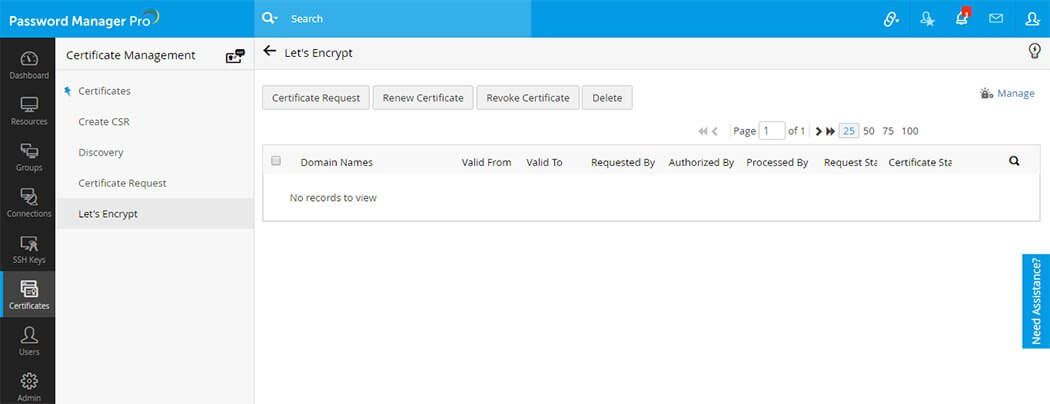Open the table column search magnifier
Image resolution: width=1050 pixels, height=404 pixels.
pos(1014,161)
